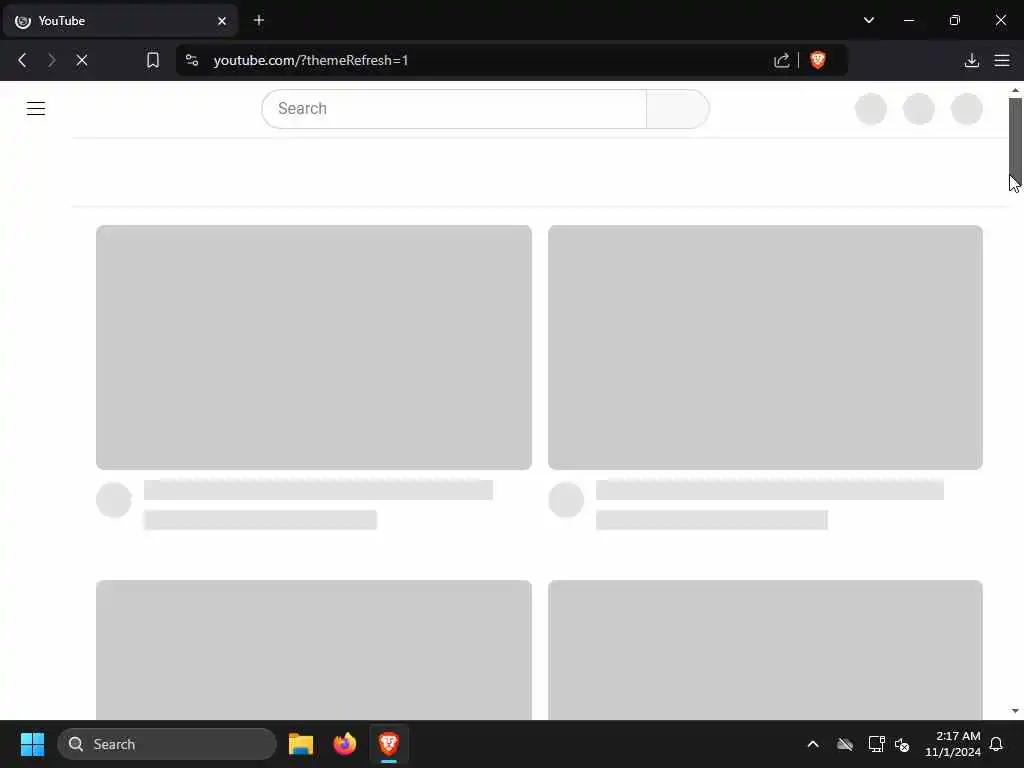
Task: Open the YouTube hamburger guide menu
Action: 36,108
